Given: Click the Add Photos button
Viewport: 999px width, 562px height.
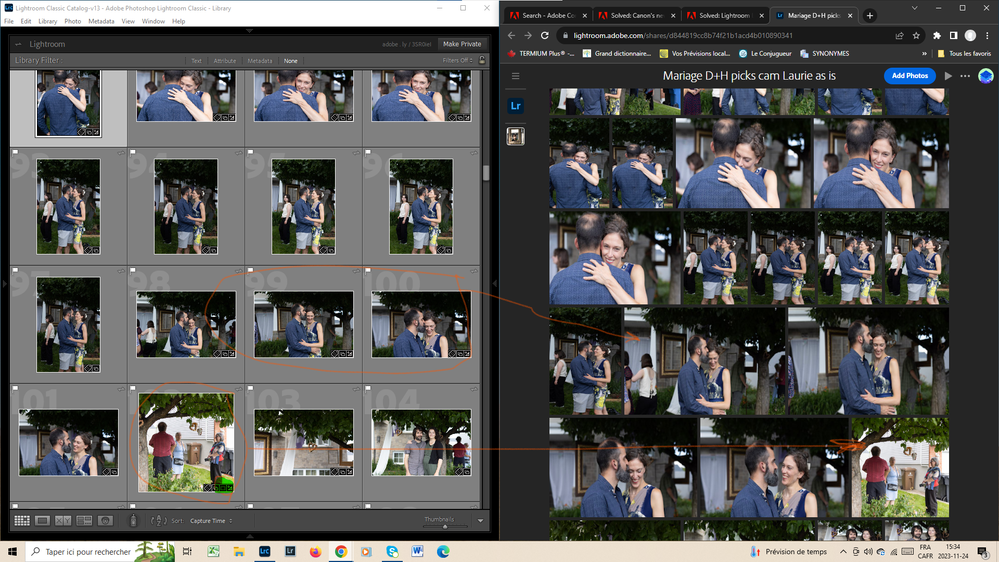Looking at the screenshot, I should pyautogui.click(x=910, y=76).
